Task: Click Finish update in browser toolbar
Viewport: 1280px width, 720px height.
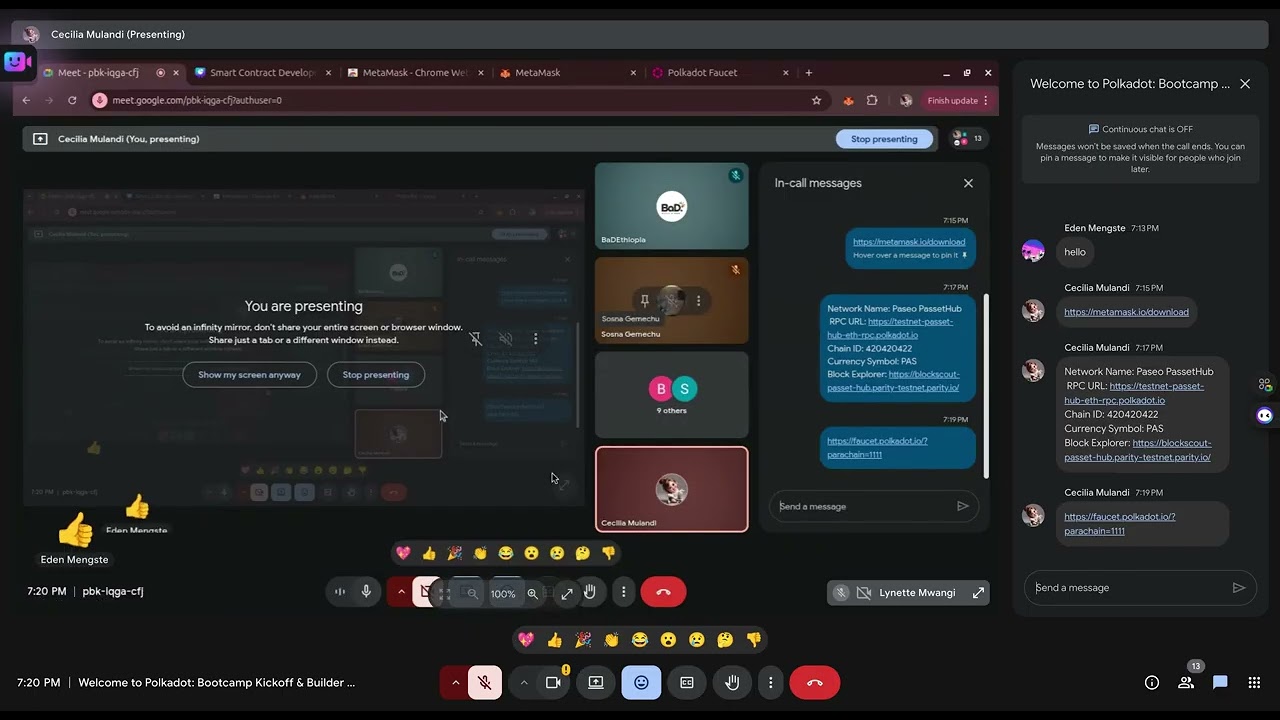Action: tap(958, 100)
